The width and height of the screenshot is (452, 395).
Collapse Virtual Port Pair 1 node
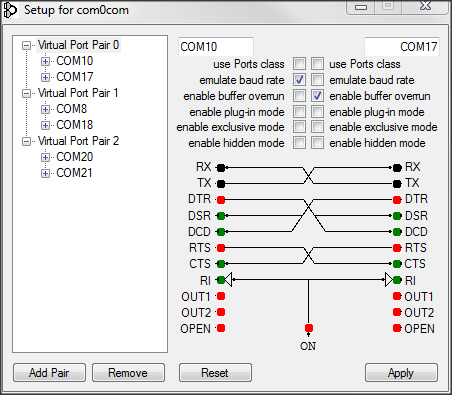pos(26,93)
